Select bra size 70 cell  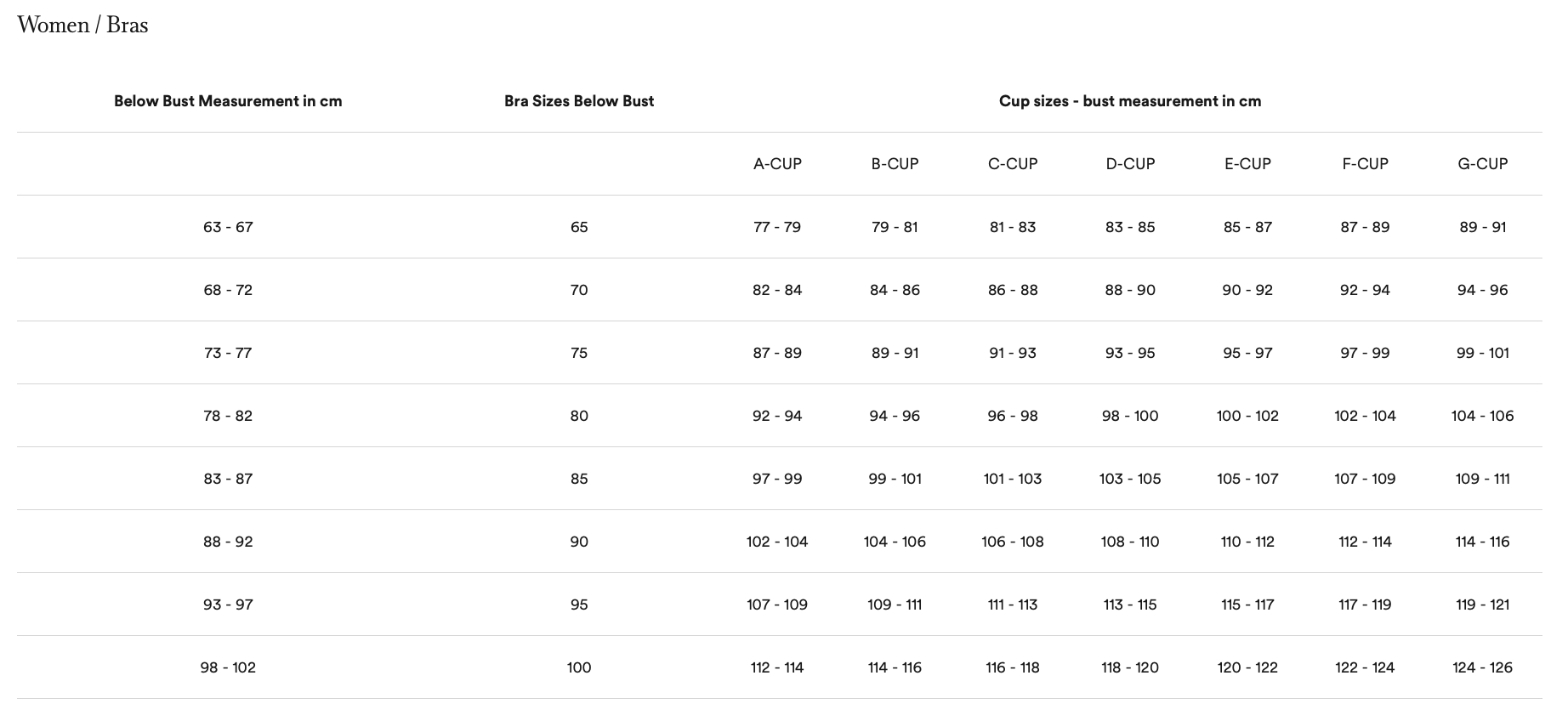579,290
